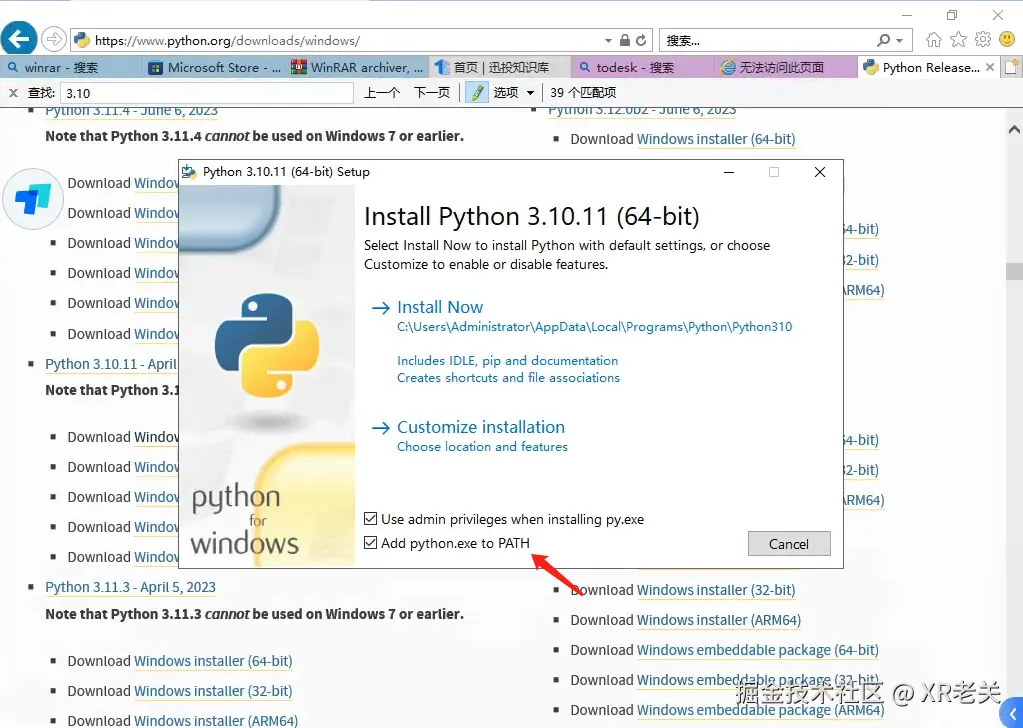Viewport: 1023px width, 728px height.
Task: Open right column Windows installer (ARM64) link
Action: [719, 620]
